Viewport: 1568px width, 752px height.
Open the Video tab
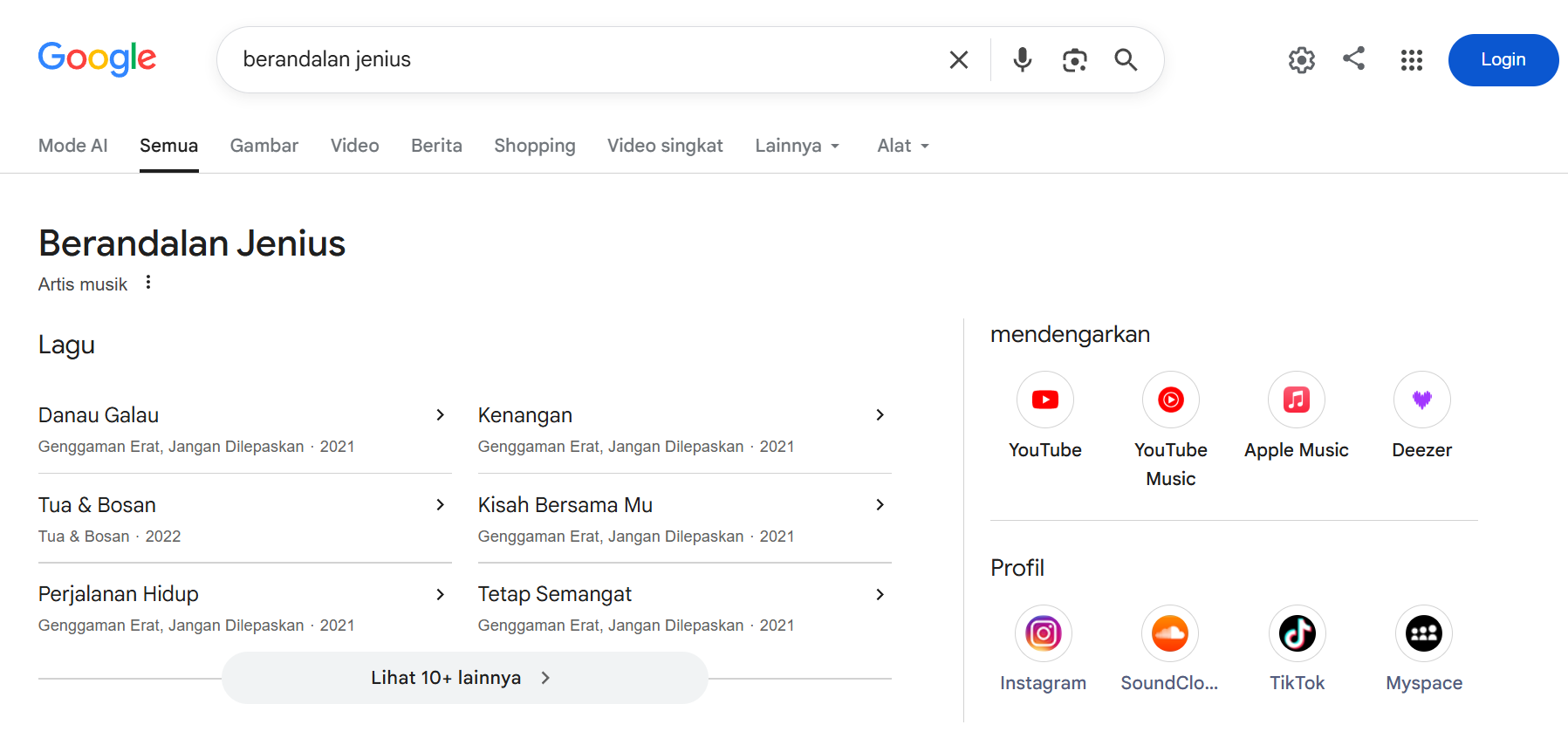click(355, 146)
